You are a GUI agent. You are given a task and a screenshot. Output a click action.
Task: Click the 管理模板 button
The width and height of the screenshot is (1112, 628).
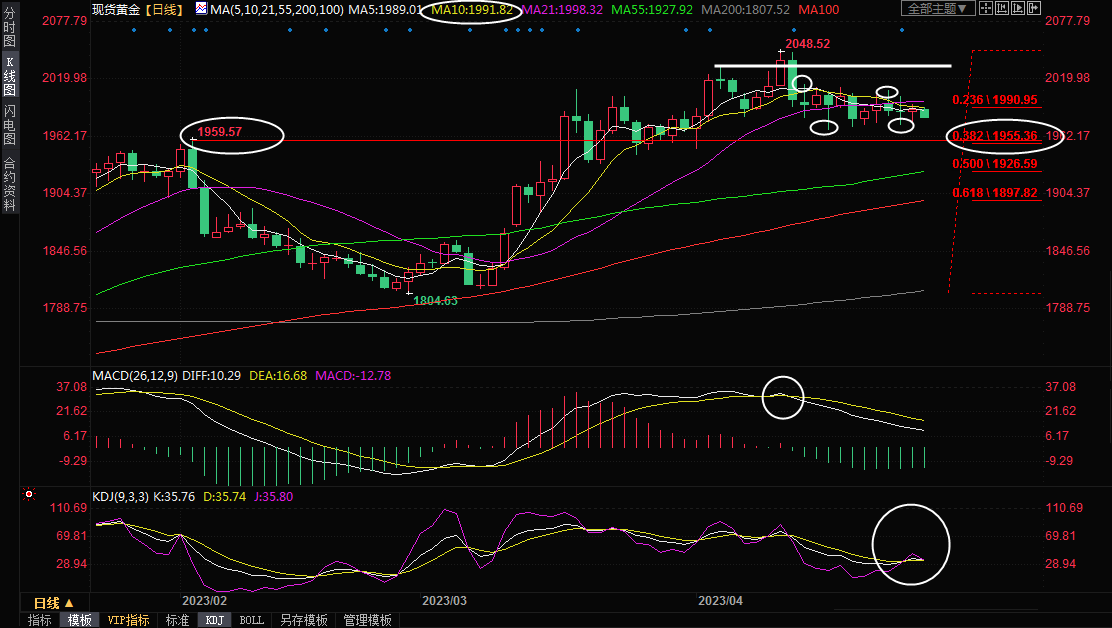point(367,620)
